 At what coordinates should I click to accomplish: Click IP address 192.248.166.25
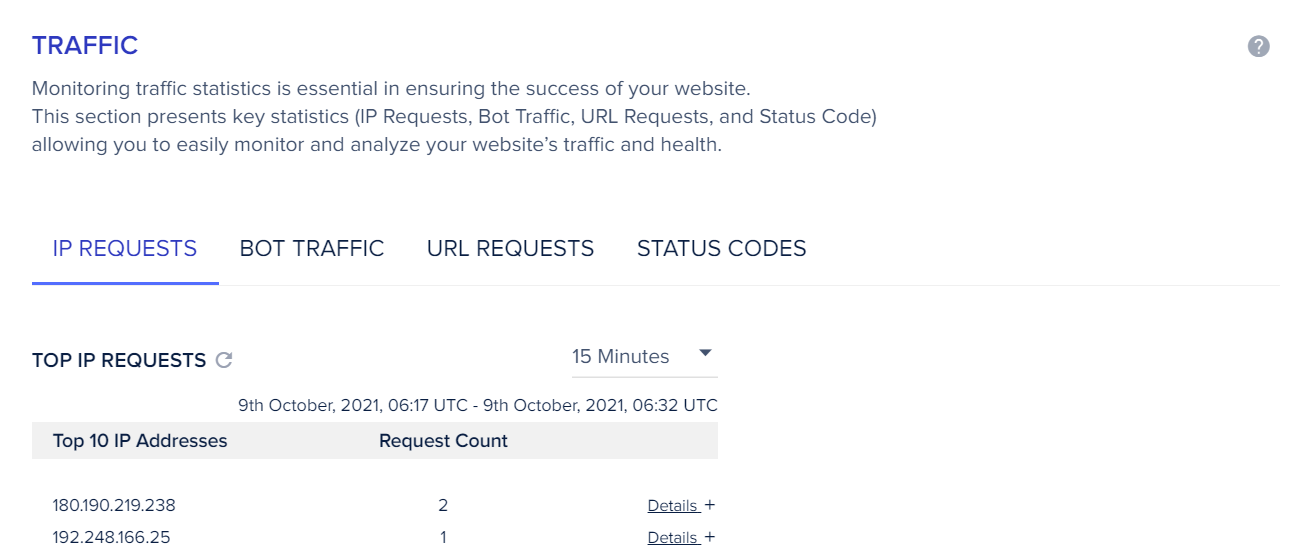pyautogui.click(x=111, y=537)
